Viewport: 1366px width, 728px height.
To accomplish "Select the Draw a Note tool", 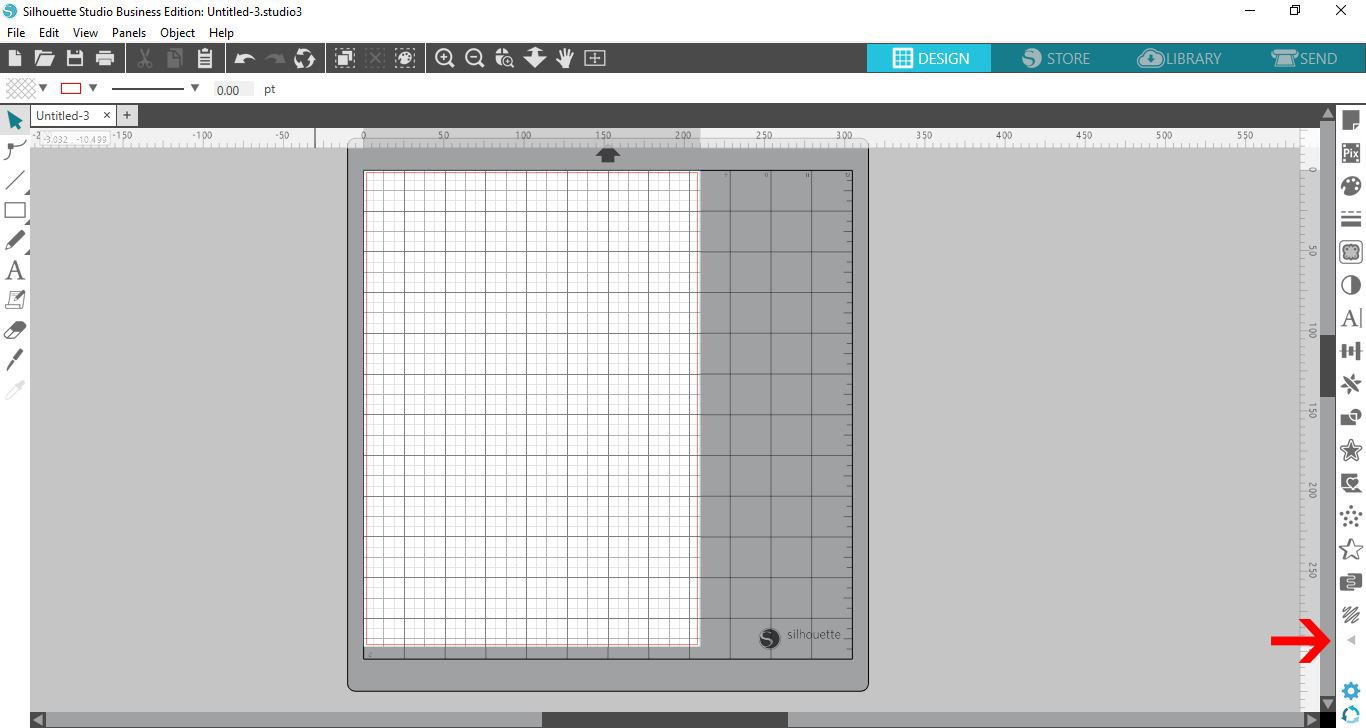I will 15,300.
